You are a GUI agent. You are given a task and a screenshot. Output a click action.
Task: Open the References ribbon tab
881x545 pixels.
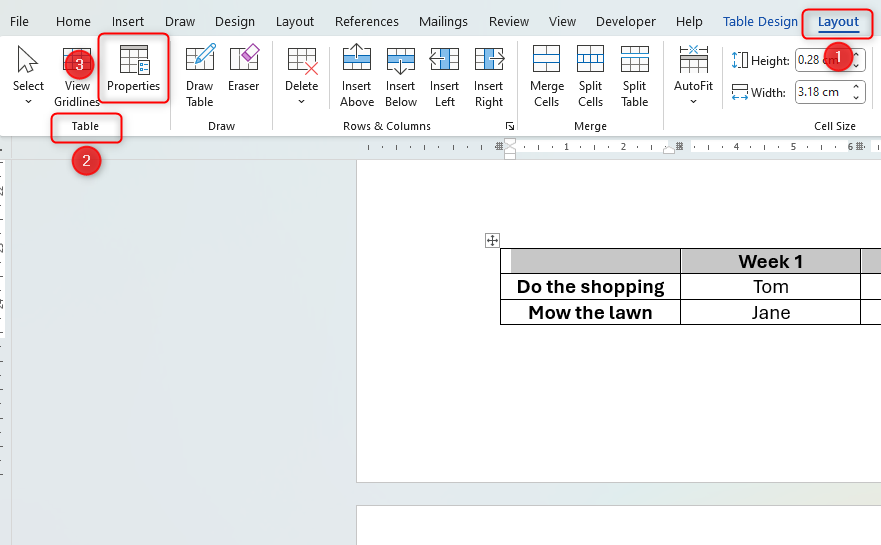(x=366, y=21)
